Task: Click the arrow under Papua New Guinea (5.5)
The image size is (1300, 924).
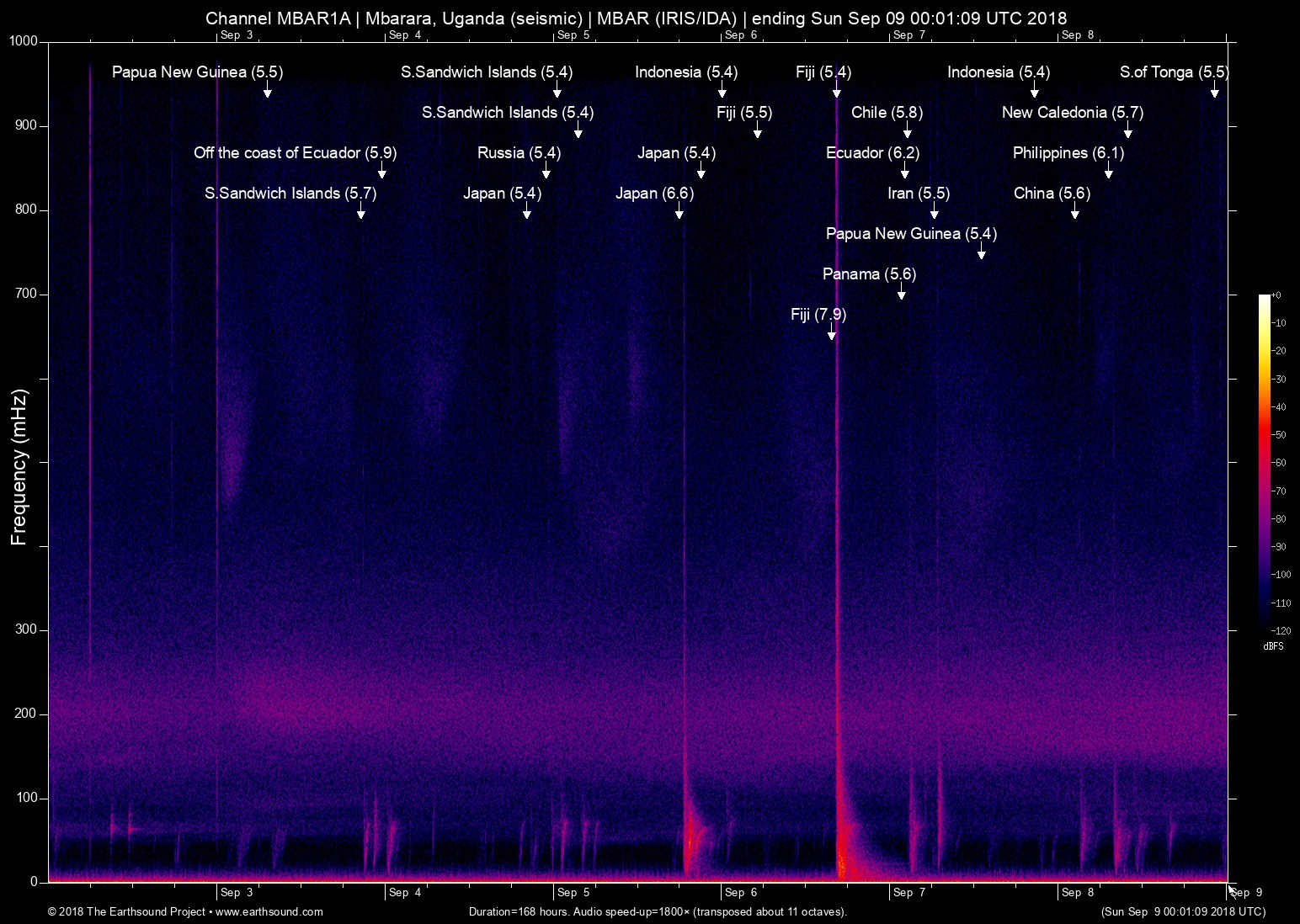Action: (268, 89)
